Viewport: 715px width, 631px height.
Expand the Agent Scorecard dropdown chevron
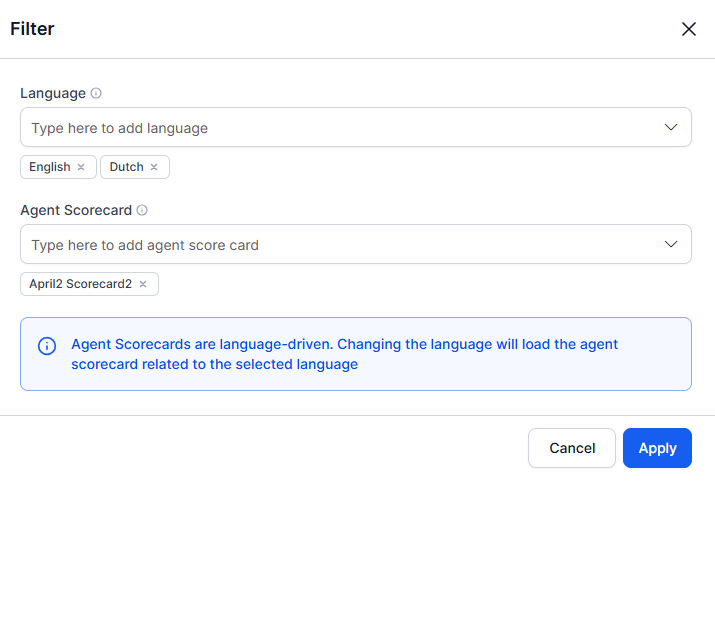pyautogui.click(x=671, y=244)
